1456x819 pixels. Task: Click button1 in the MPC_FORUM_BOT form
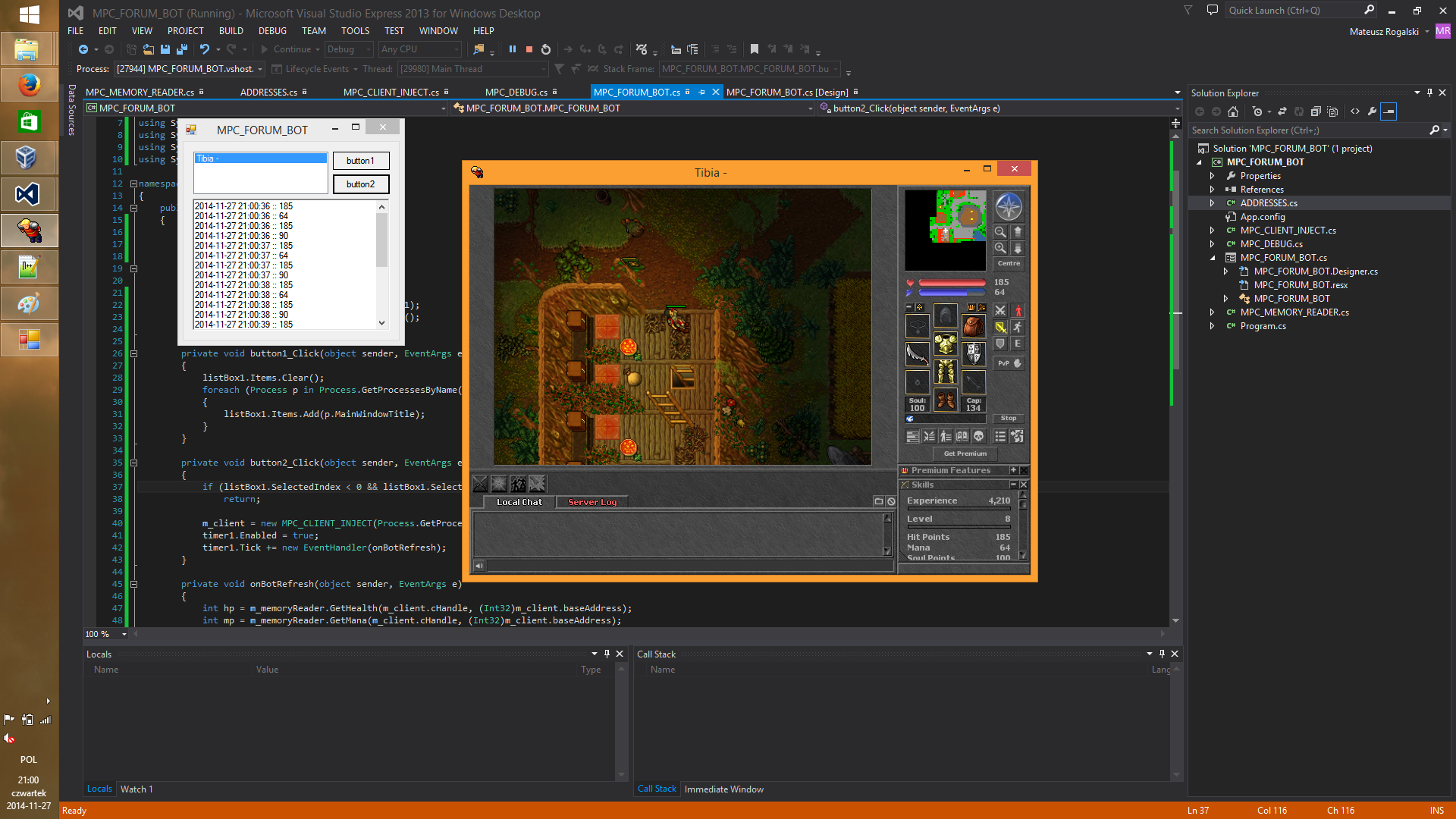tap(360, 161)
